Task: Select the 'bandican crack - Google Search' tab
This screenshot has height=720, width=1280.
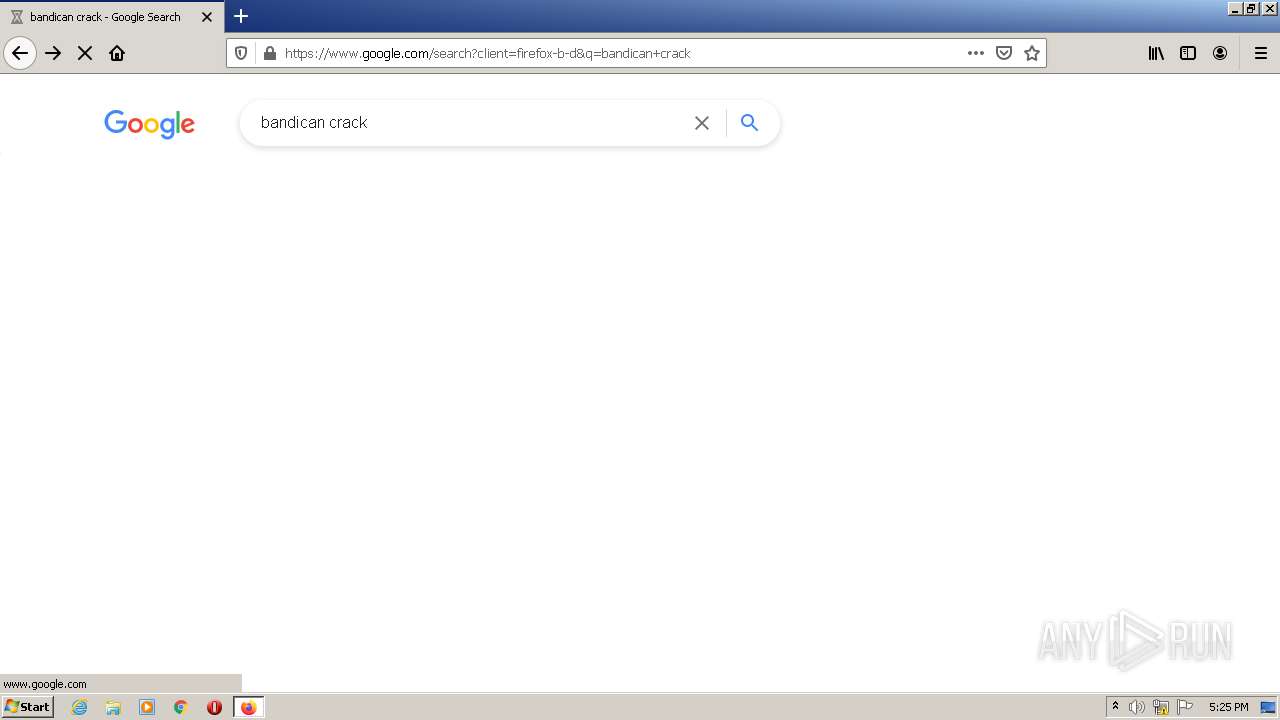Action: click(x=111, y=17)
